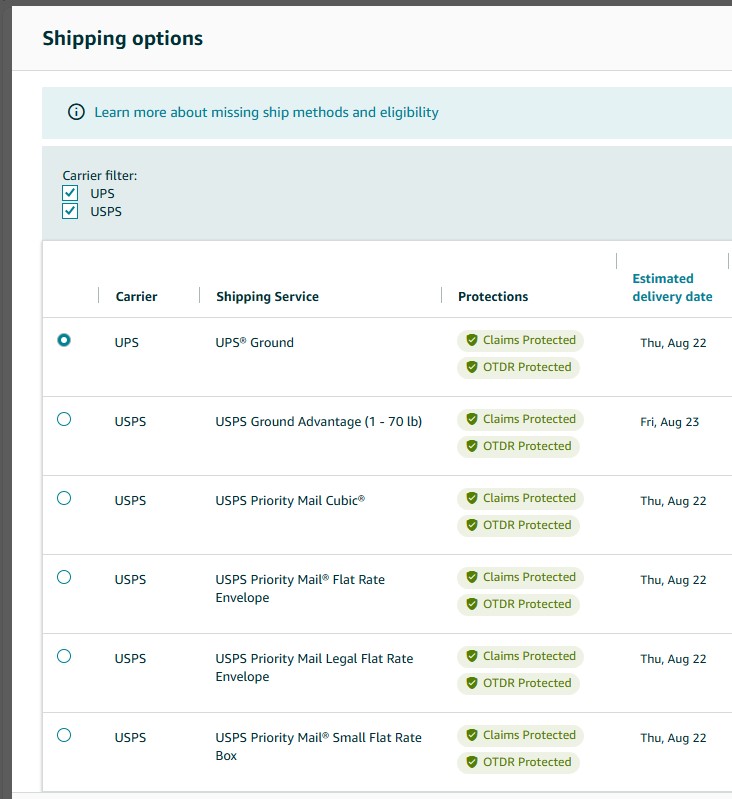
Task: Click Claims Protected badge in UPS Ground row
Action: [x=520, y=340]
